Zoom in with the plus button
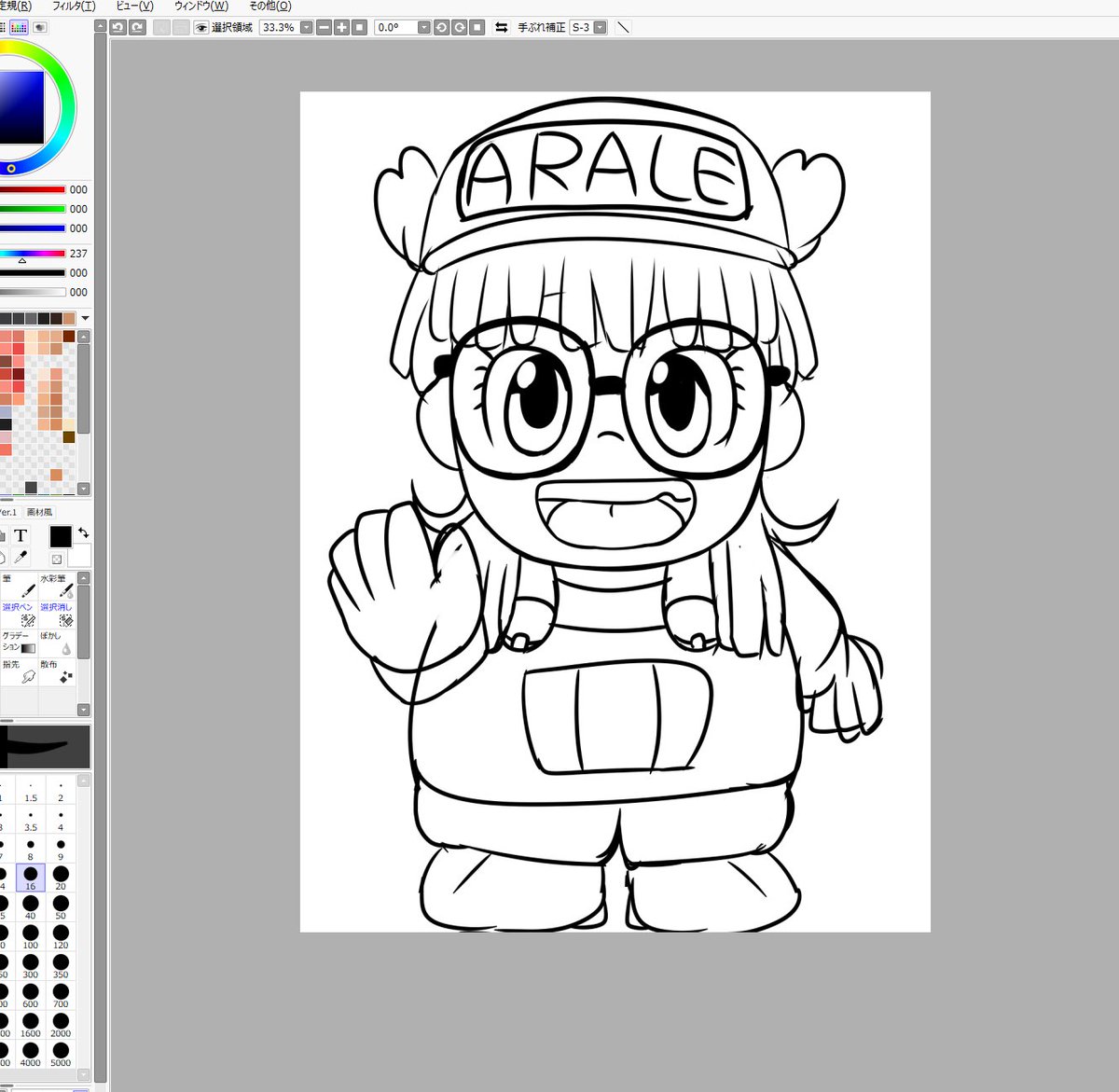 (x=341, y=27)
